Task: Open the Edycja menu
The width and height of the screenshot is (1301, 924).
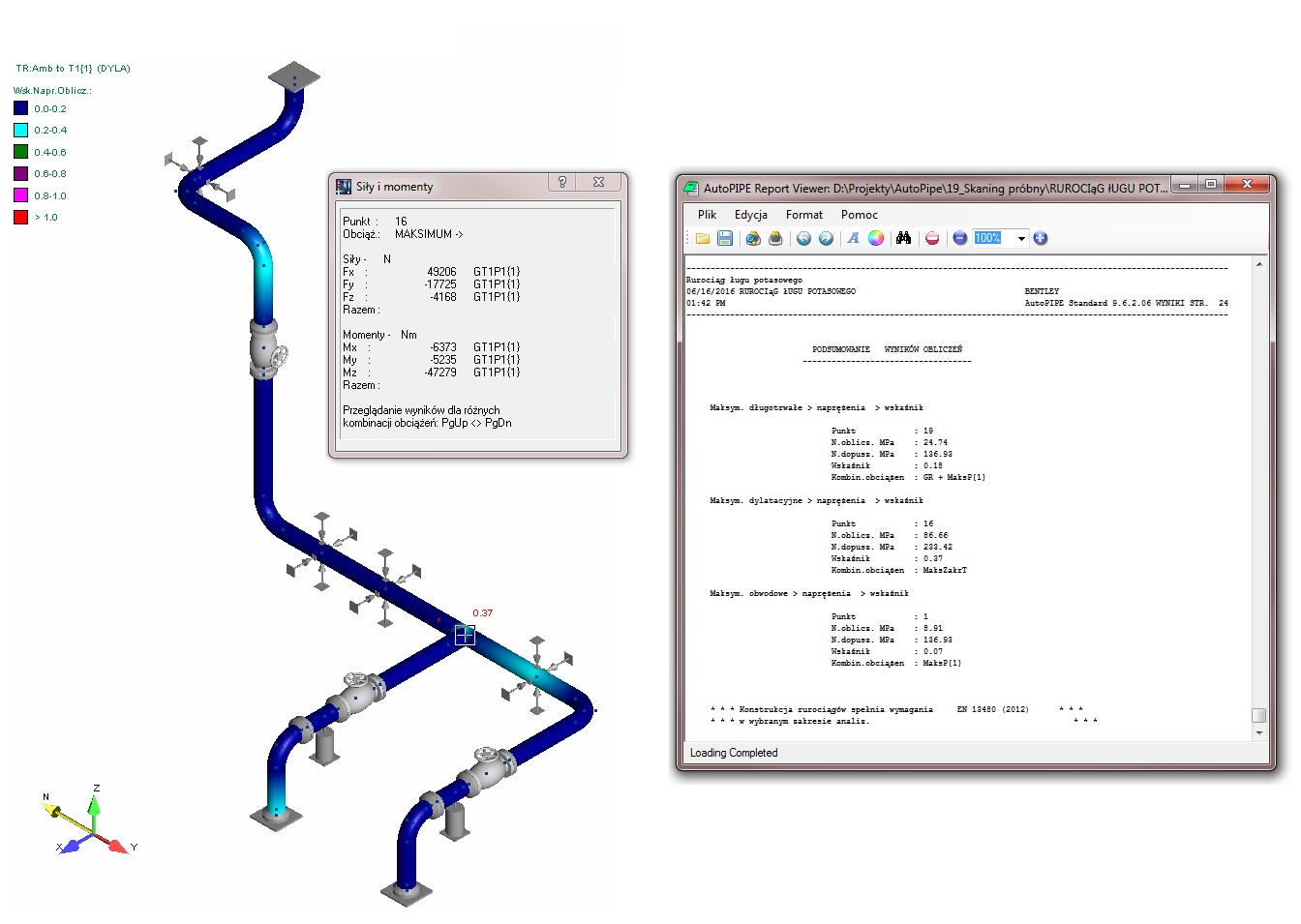Action: pyautogui.click(x=750, y=215)
